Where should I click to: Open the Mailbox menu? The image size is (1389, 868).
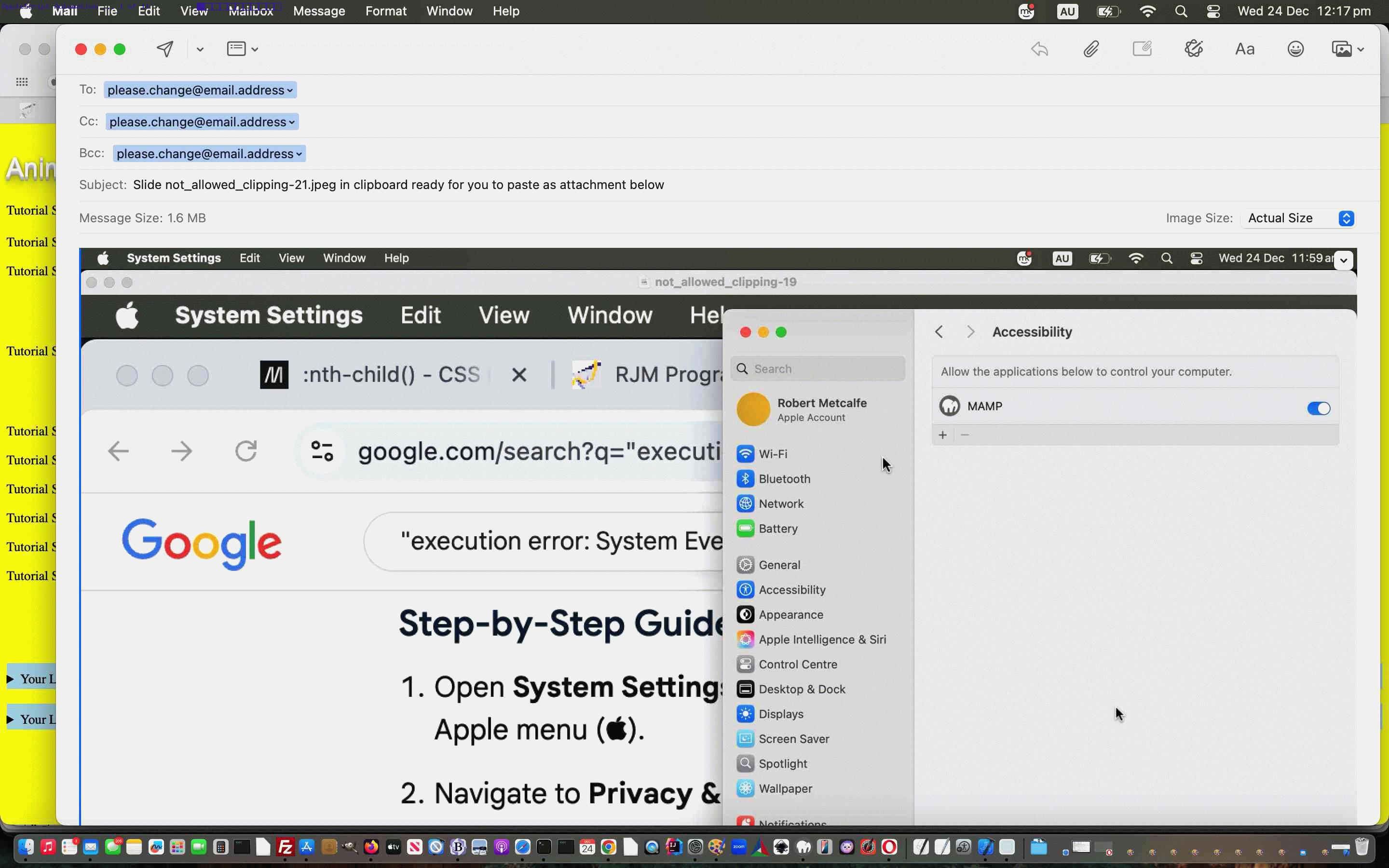[250, 11]
